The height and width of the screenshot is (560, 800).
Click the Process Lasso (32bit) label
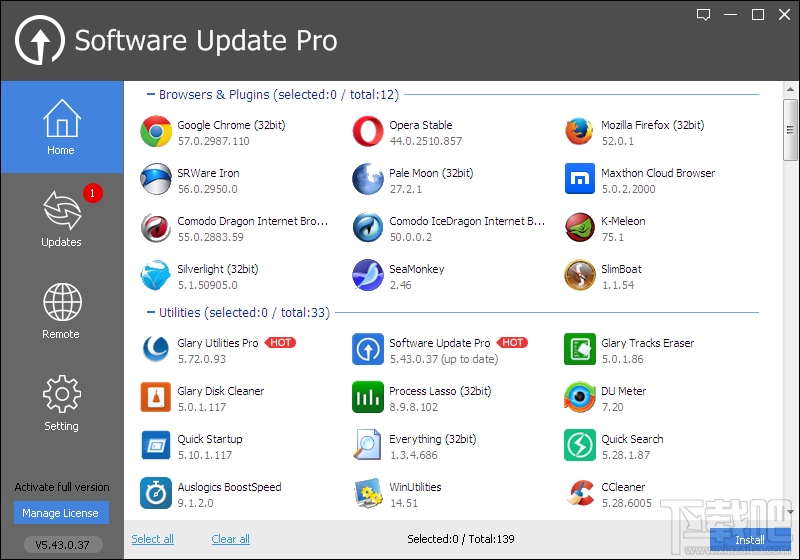[440, 391]
